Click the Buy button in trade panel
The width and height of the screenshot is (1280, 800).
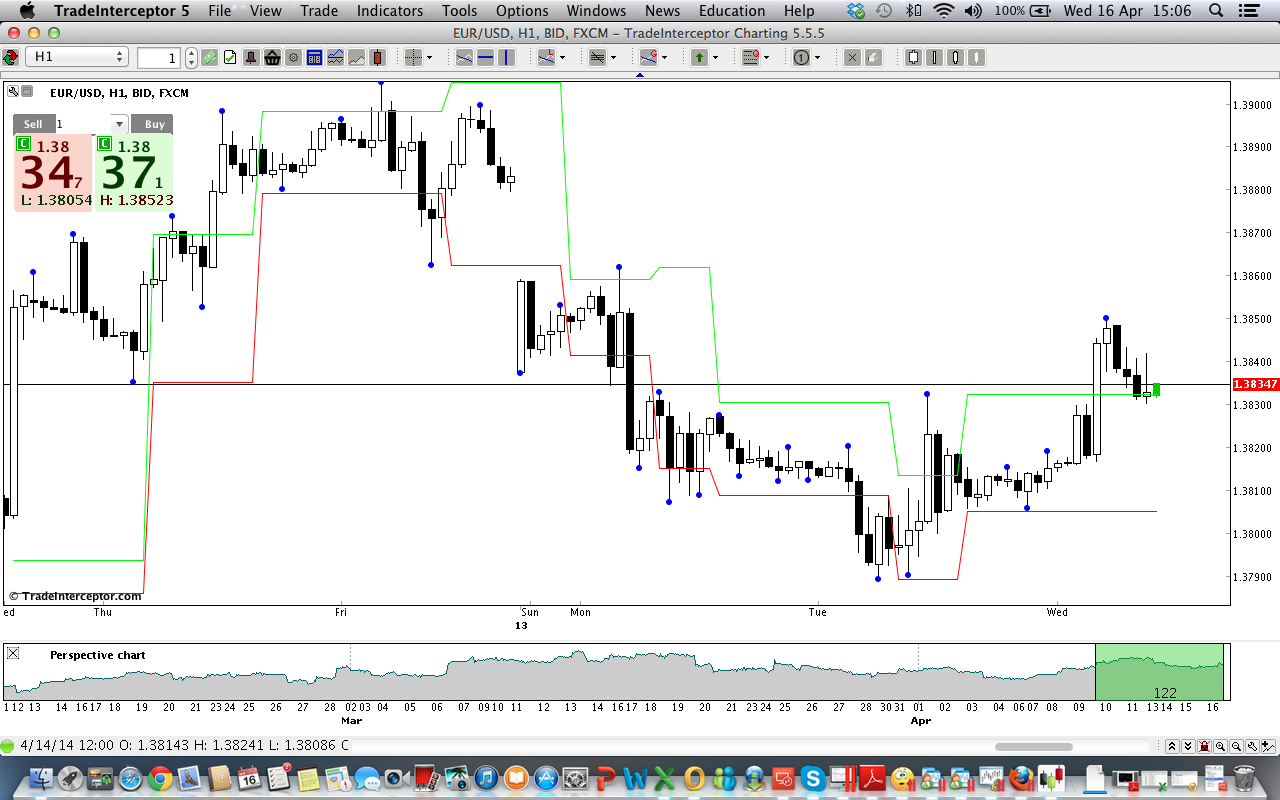pyautogui.click(x=154, y=124)
